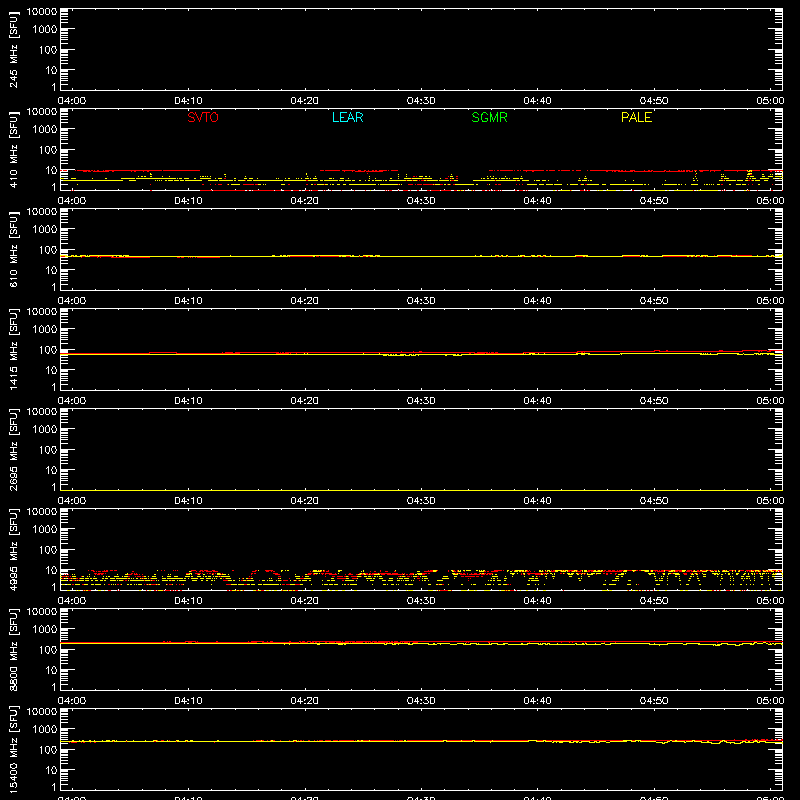Click the yellow PALE station label
This screenshot has height=800, width=800.
(x=636, y=117)
